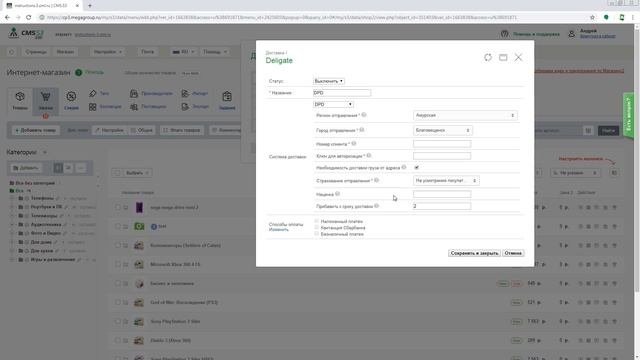
Task: Click into the Наценка input field
Action: point(442,194)
